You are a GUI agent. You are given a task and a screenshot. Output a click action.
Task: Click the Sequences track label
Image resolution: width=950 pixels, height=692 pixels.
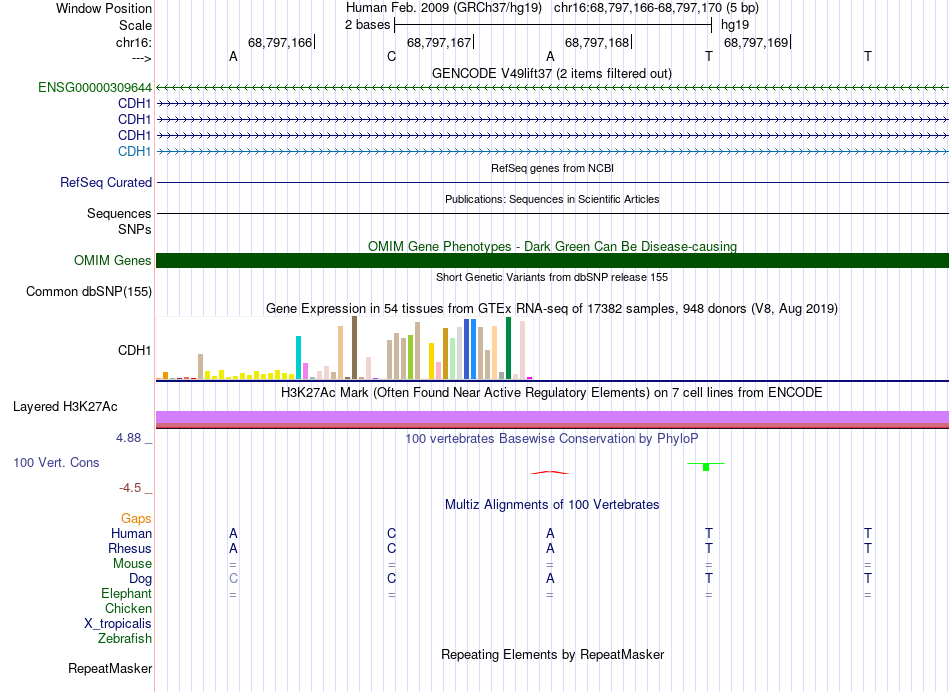point(119,213)
